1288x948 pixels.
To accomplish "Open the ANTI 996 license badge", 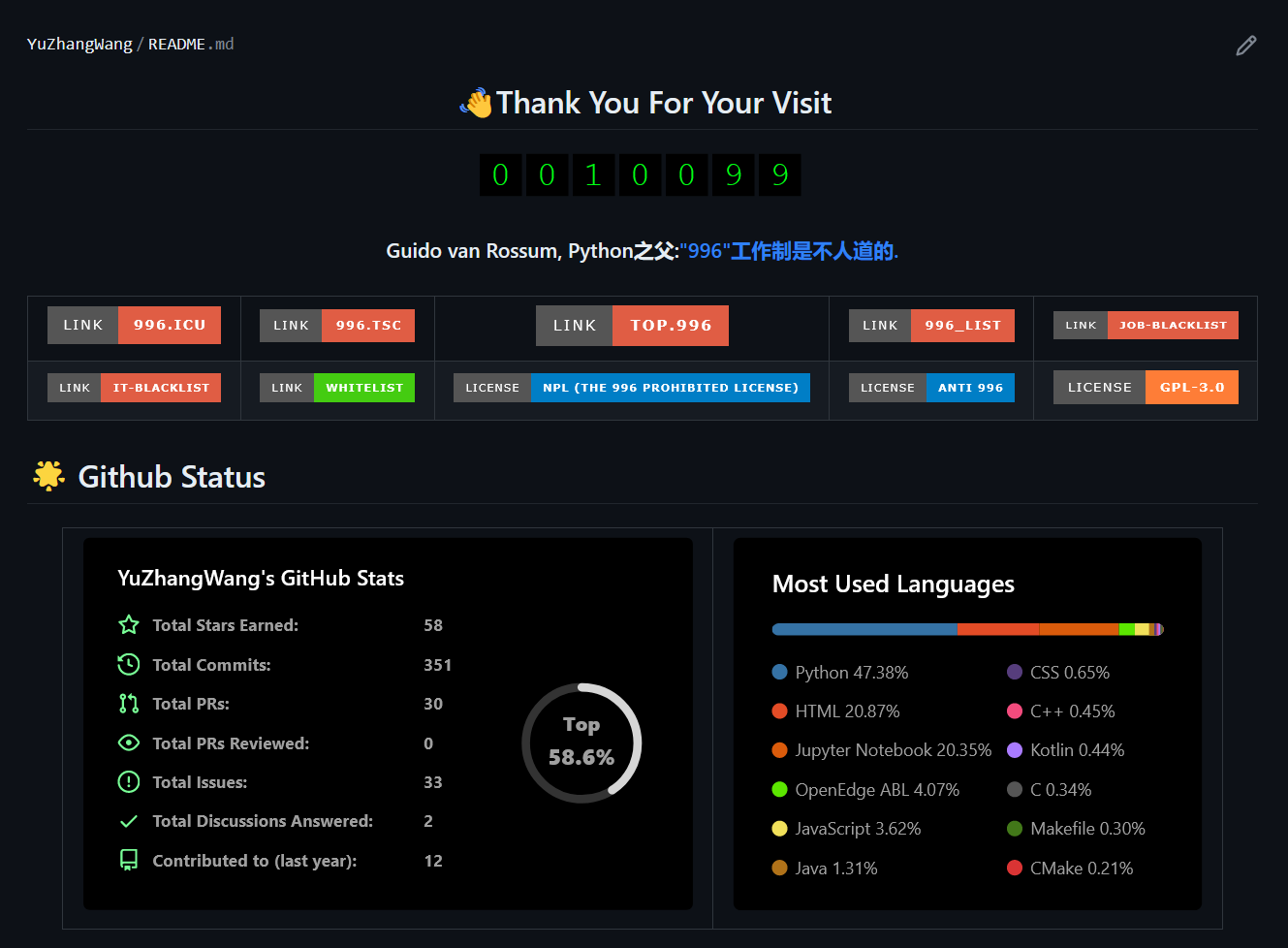I will 931,388.
